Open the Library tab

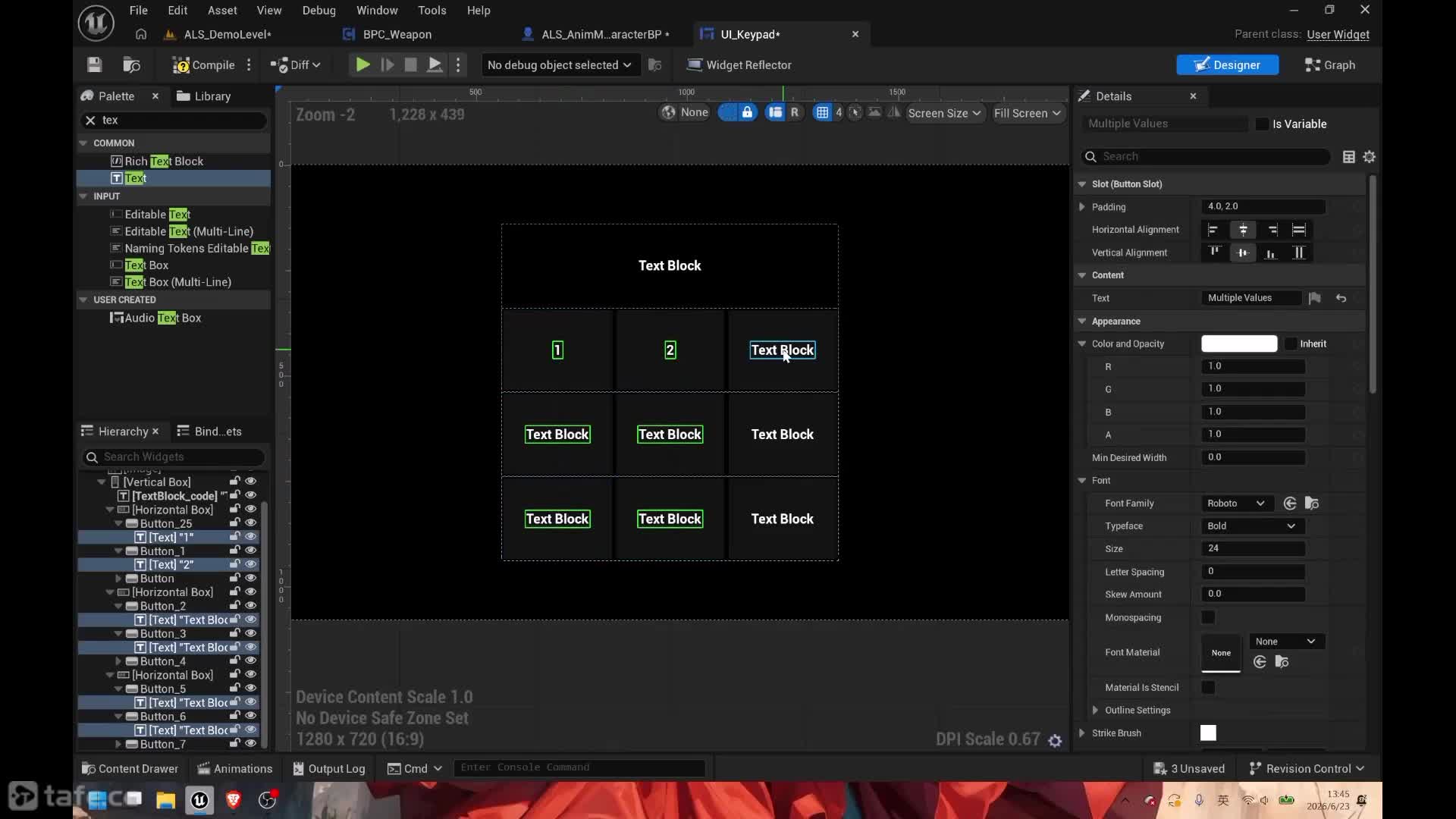[x=203, y=96]
